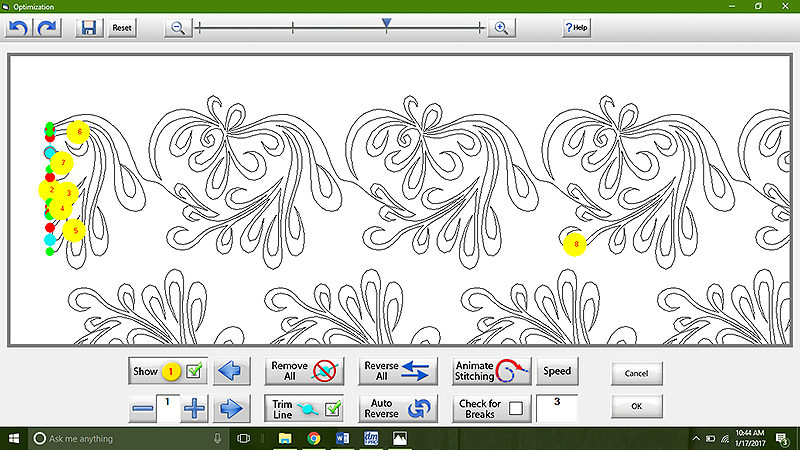Click the zoom slider handle
The height and width of the screenshot is (450, 800).
click(387, 23)
